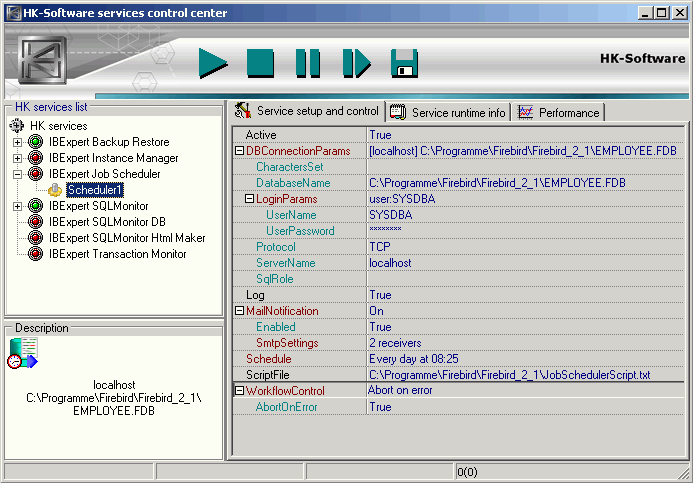Collapse the DBConnectionParams property group
The width and height of the screenshot is (693, 483).
(x=239, y=151)
